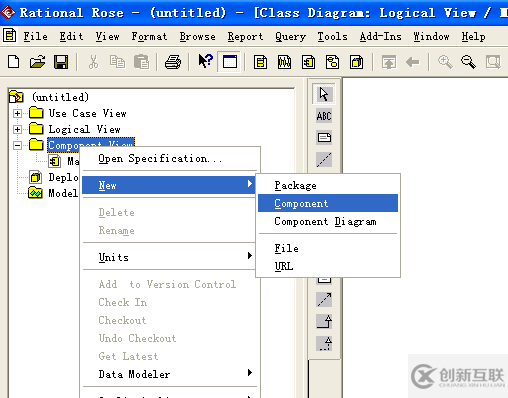Image resolution: width=508 pixels, height=398 pixels.
Task: Open the Query menu
Action: pyautogui.click(x=290, y=36)
